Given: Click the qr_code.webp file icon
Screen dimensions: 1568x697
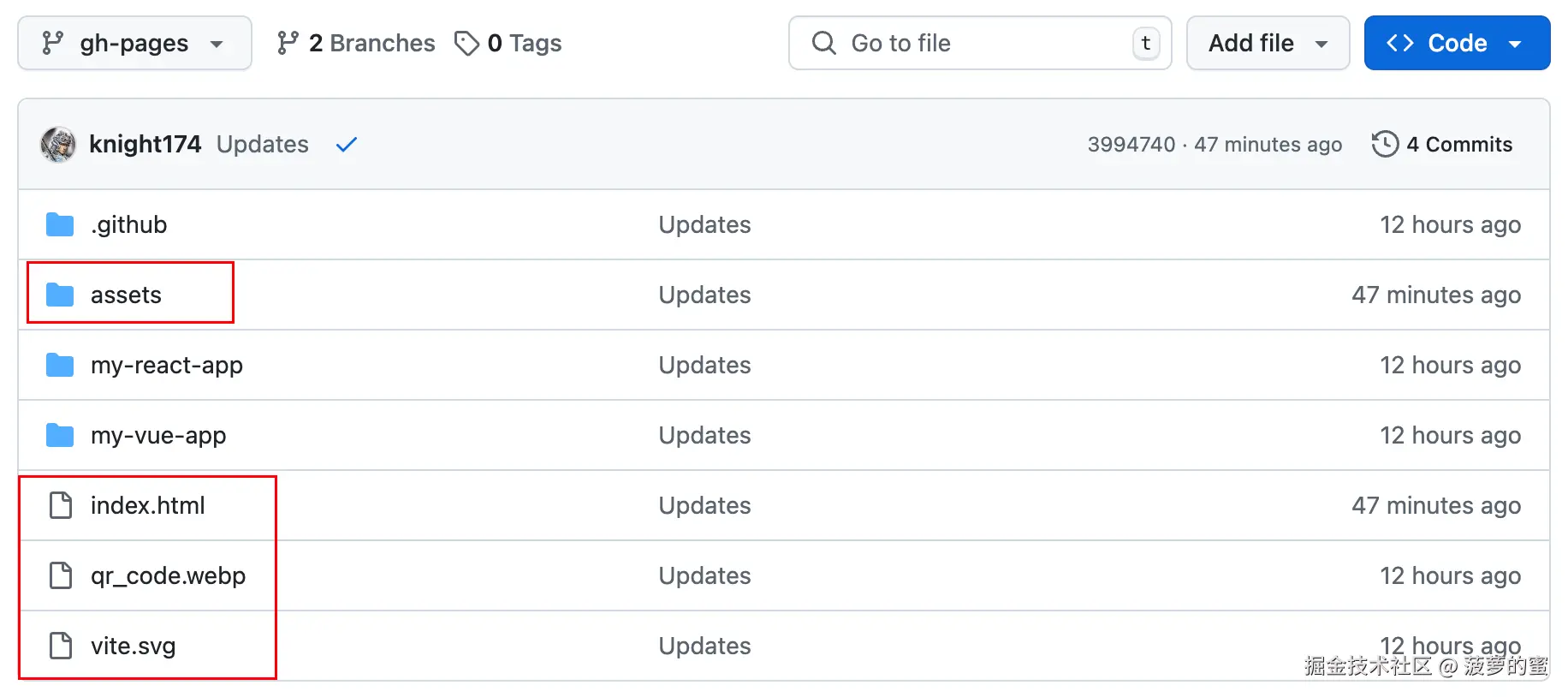Looking at the screenshot, I should pos(61,576).
